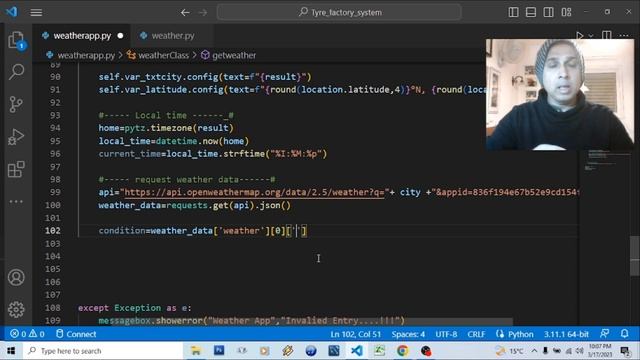The width and height of the screenshot is (640, 360).
Task: Open the Accounts menu icon
Action: point(16,278)
